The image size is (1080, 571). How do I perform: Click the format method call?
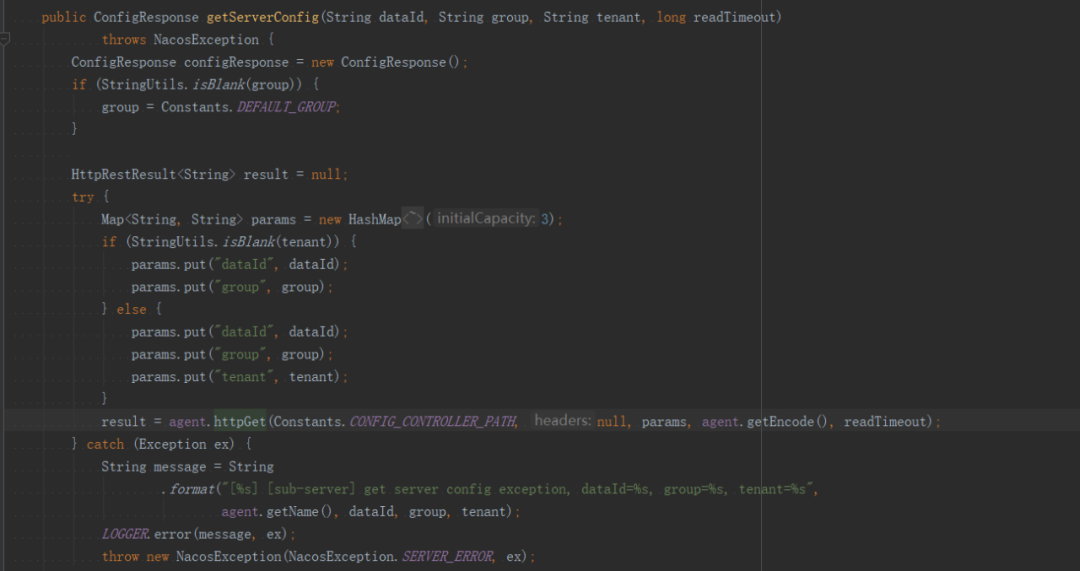(193, 489)
